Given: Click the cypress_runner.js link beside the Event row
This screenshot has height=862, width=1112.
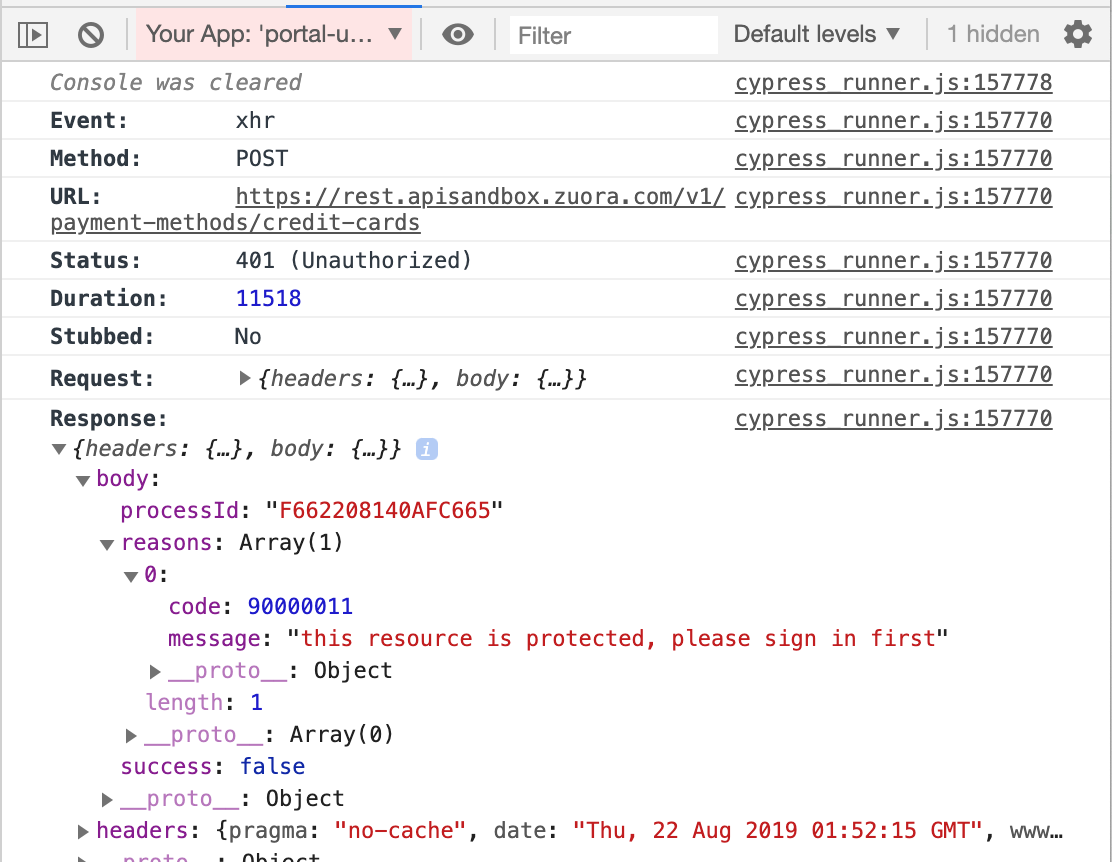Looking at the screenshot, I should (893, 120).
